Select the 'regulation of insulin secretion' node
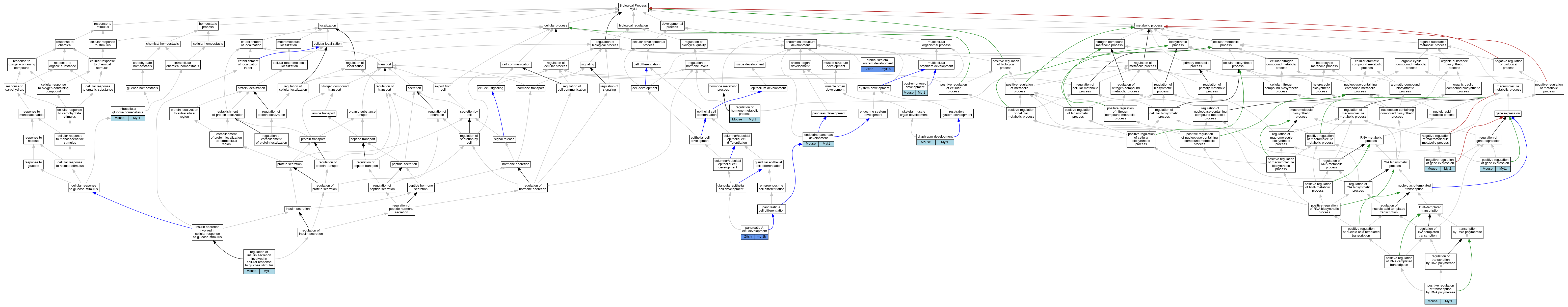Screen dimensions: 1568x307 pos(311,232)
